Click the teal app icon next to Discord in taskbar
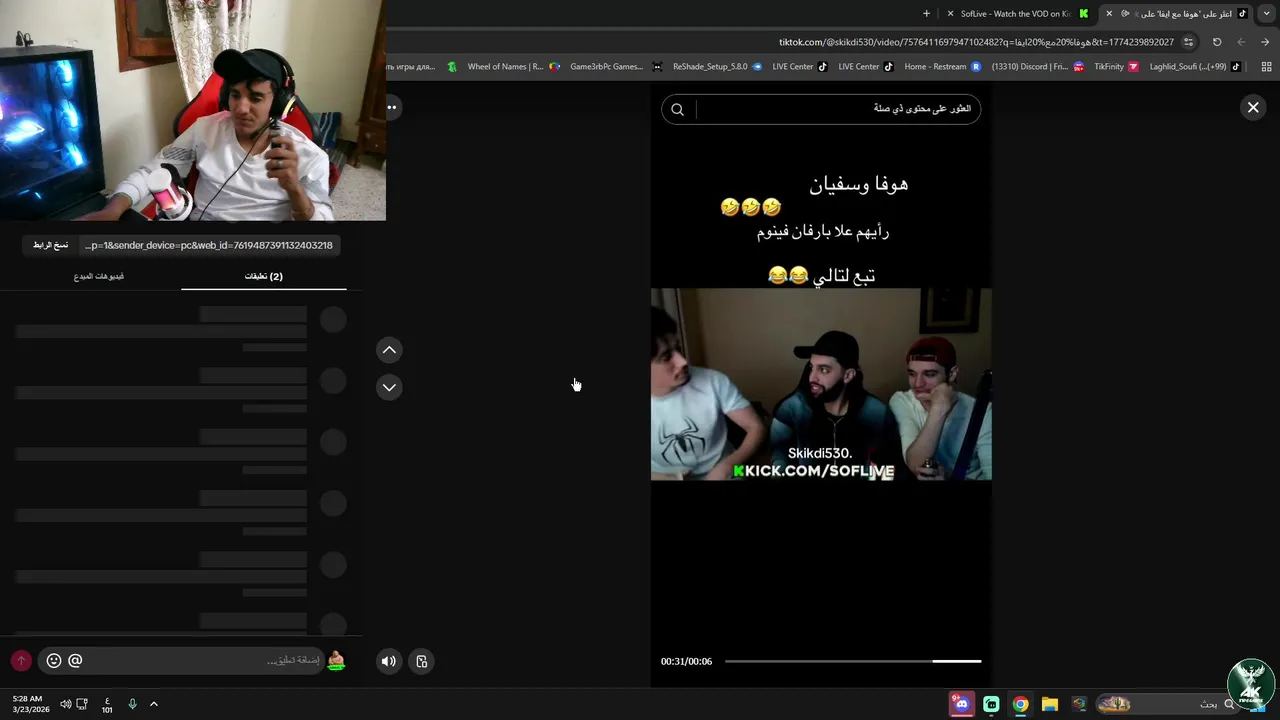 [991, 704]
